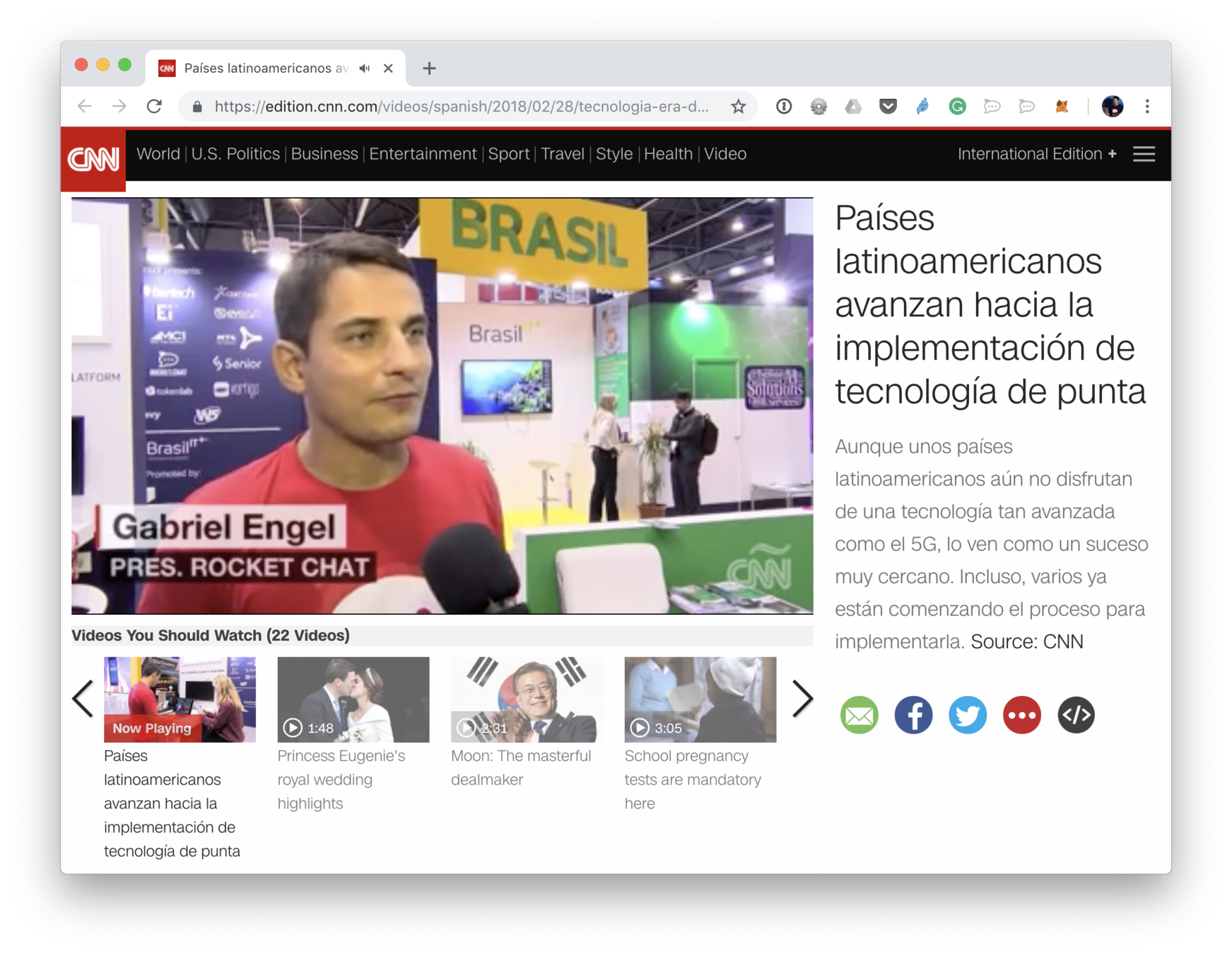Select the Now Playing video thumbnail

coord(180,699)
